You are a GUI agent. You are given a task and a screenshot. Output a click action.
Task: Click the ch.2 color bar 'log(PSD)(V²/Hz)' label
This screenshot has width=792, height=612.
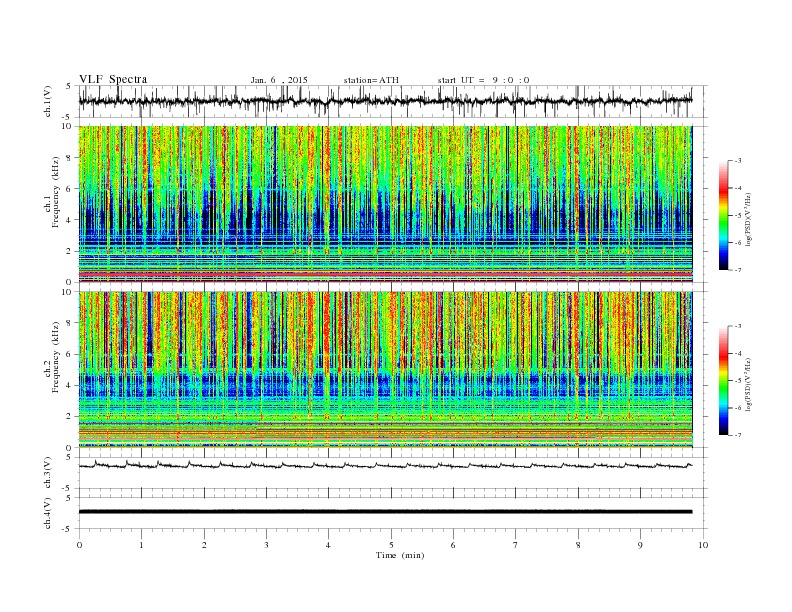748,383
